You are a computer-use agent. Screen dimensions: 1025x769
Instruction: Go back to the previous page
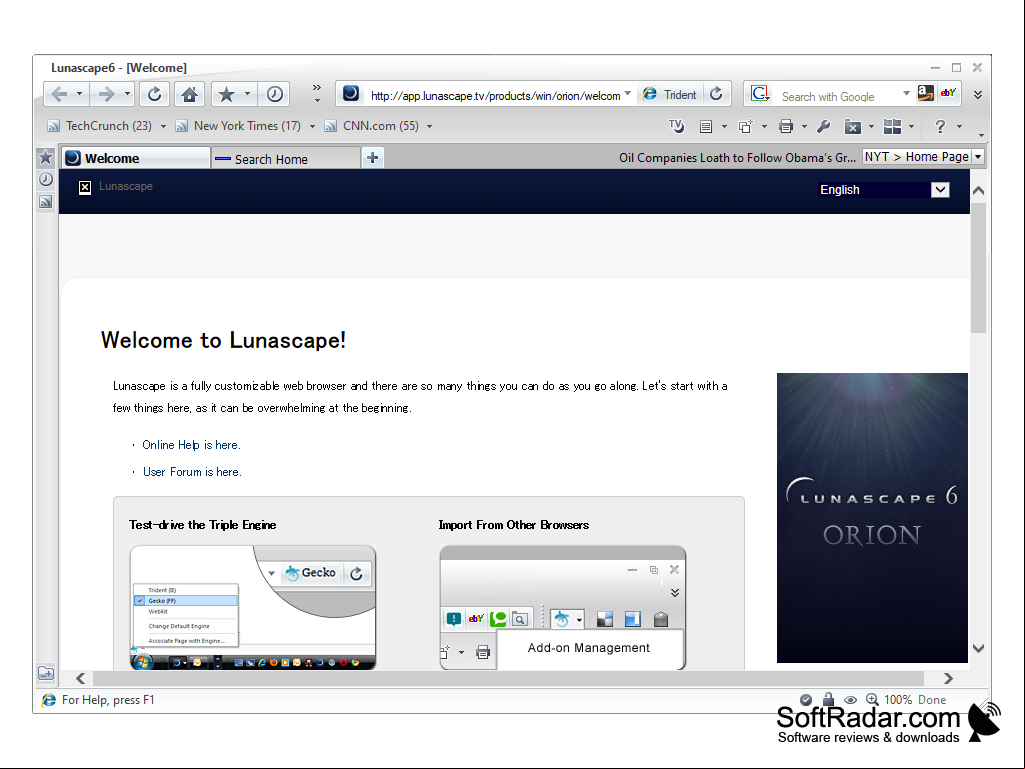click(59, 94)
